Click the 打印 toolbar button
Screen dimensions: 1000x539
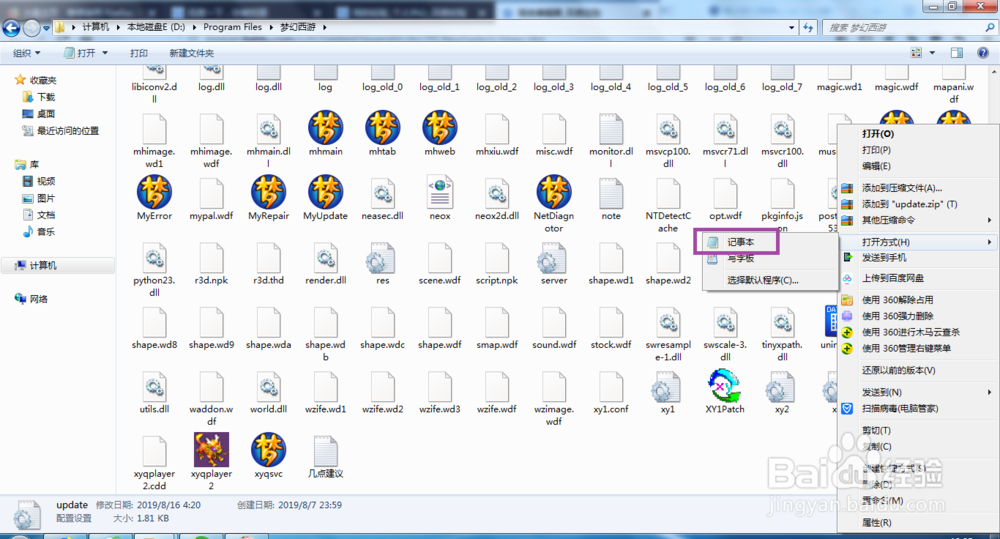tap(138, 53)
